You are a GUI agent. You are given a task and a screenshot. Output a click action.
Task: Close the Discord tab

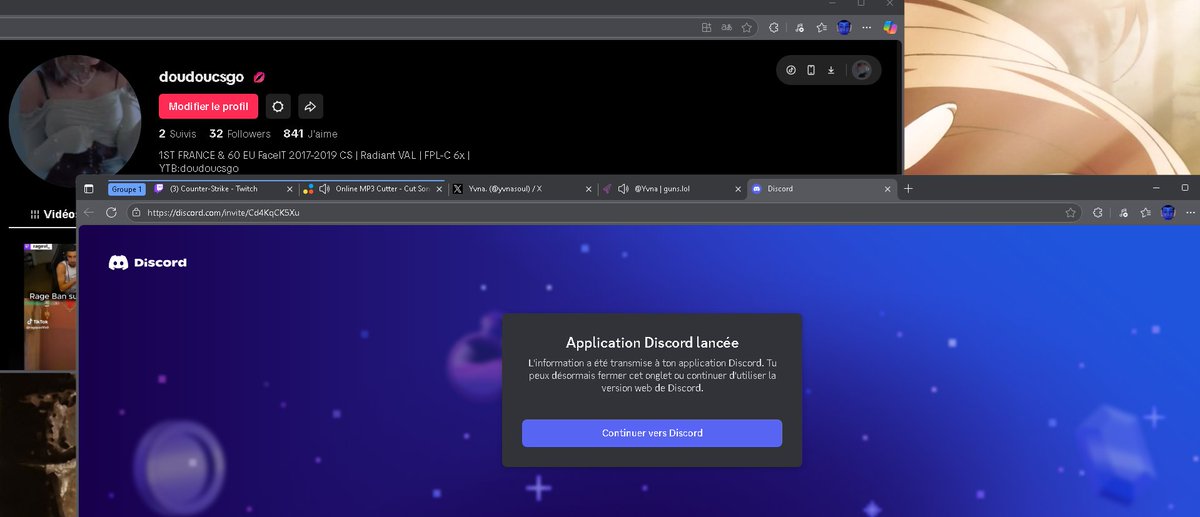[x=887, y=188]
